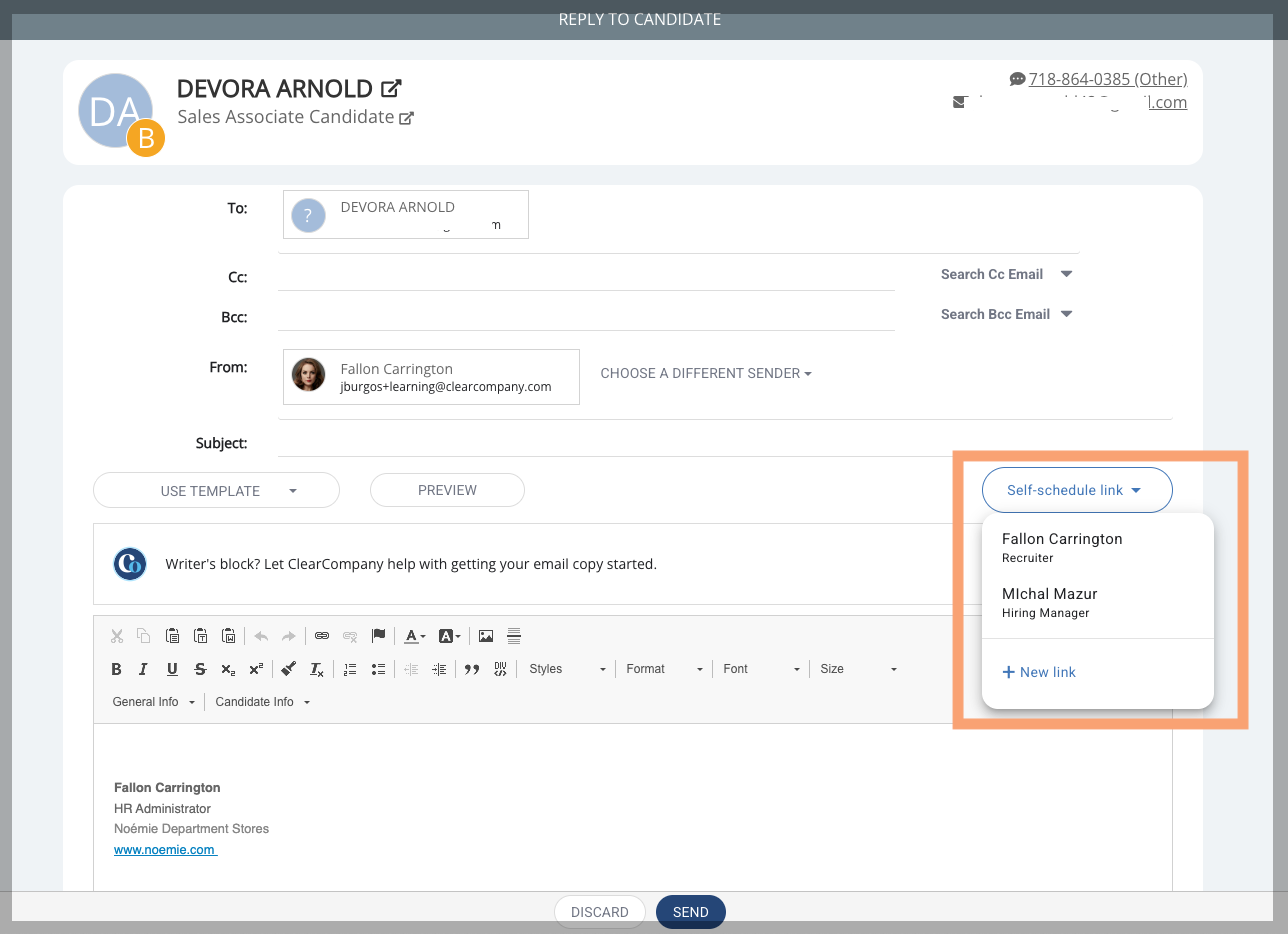
Task: Toggle the bulleted list
Action: coord(378,669)
